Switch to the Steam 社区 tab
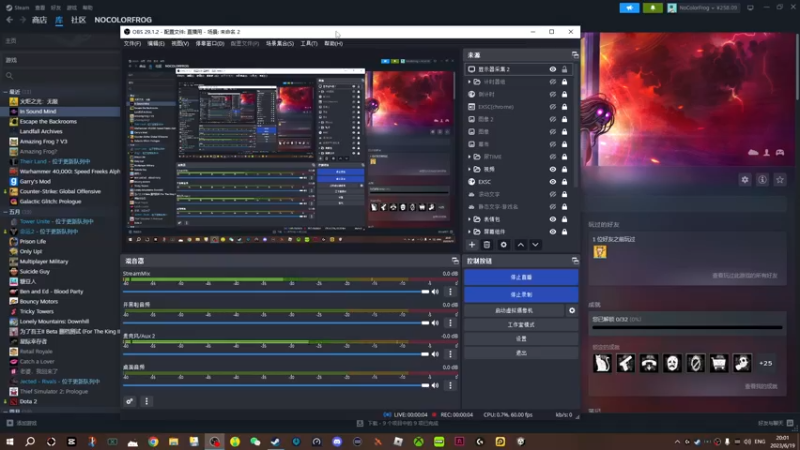 pyautogui.click(x=78, y=20)
